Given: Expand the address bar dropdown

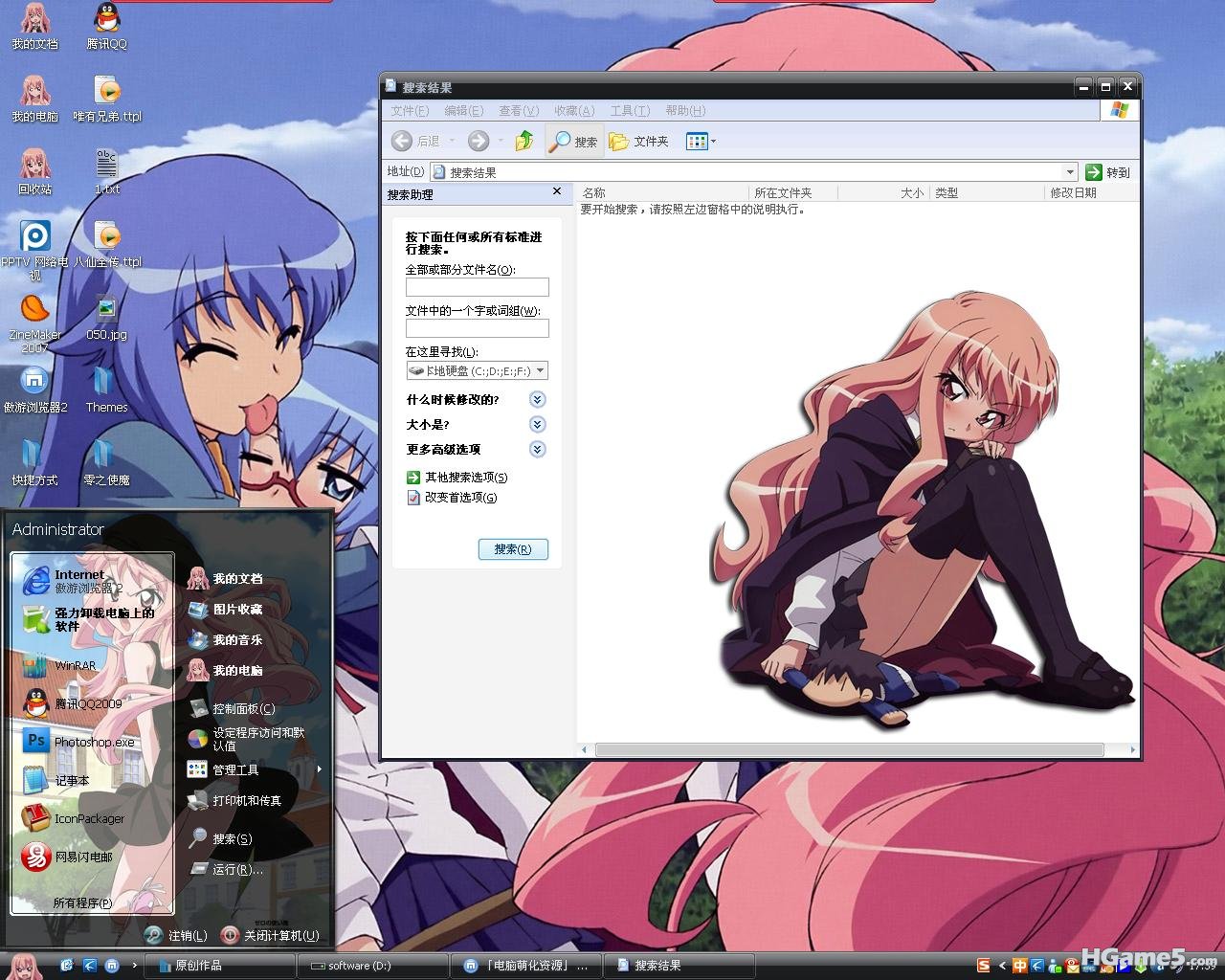Looking at the screenshot, I should click(x=1070, y=172).
